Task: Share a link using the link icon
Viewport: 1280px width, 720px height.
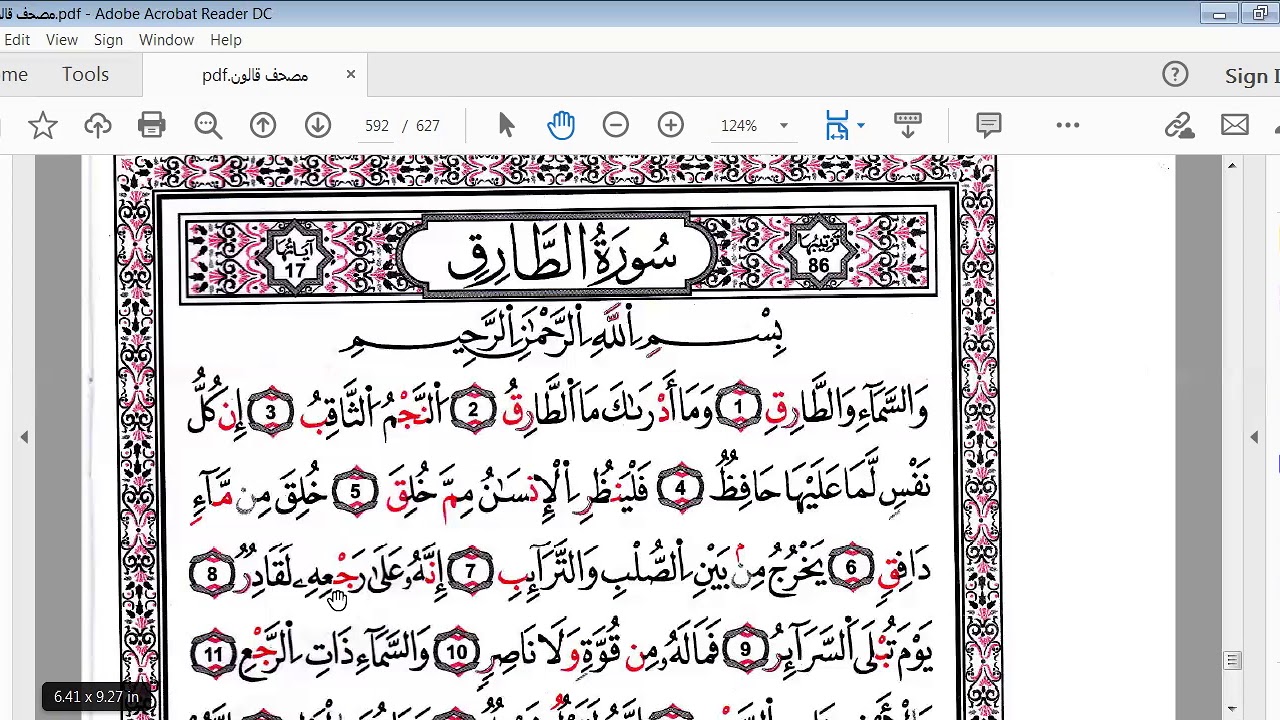Action: coord(1180,125)
